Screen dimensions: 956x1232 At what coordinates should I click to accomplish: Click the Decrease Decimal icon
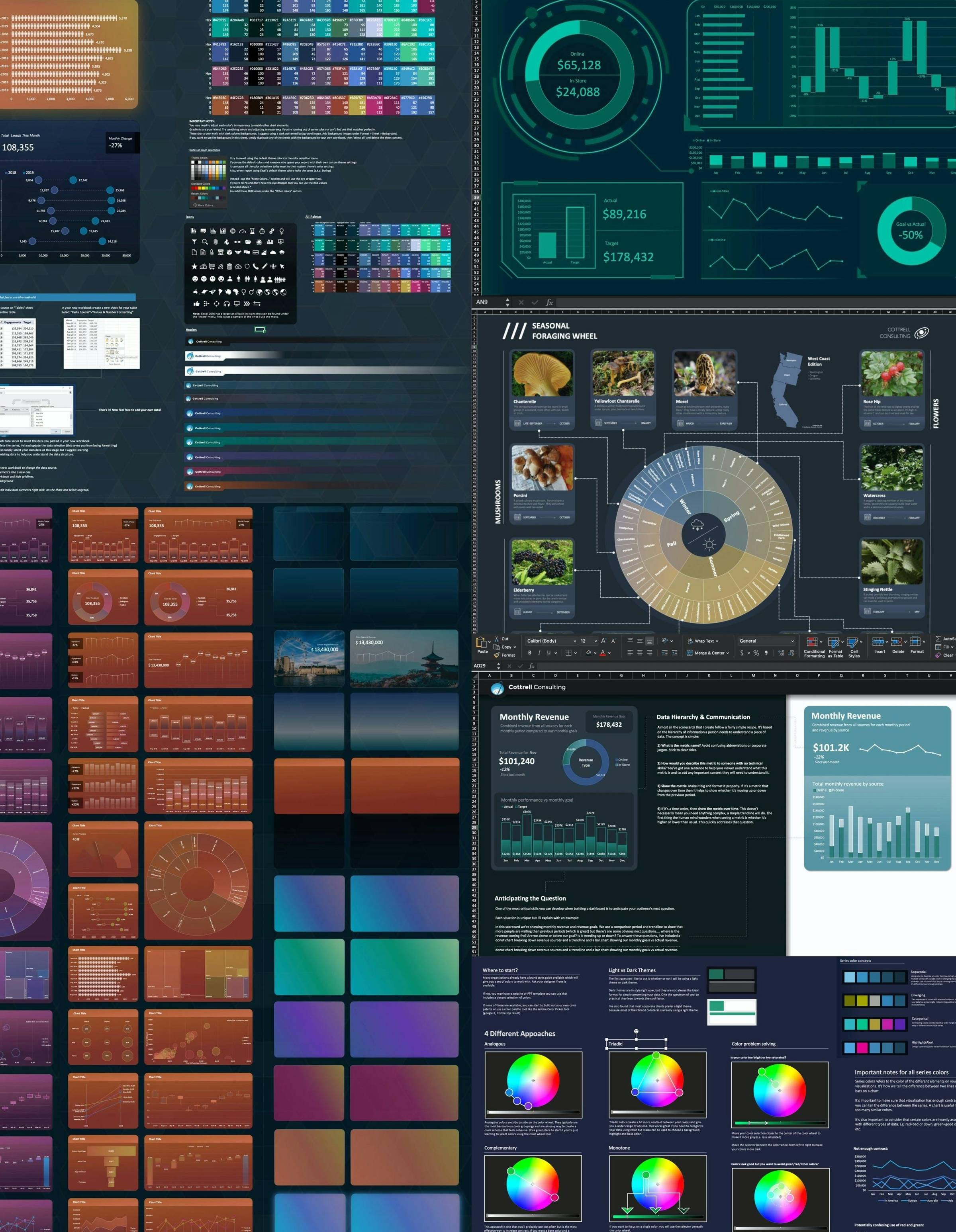click(791, 653)
